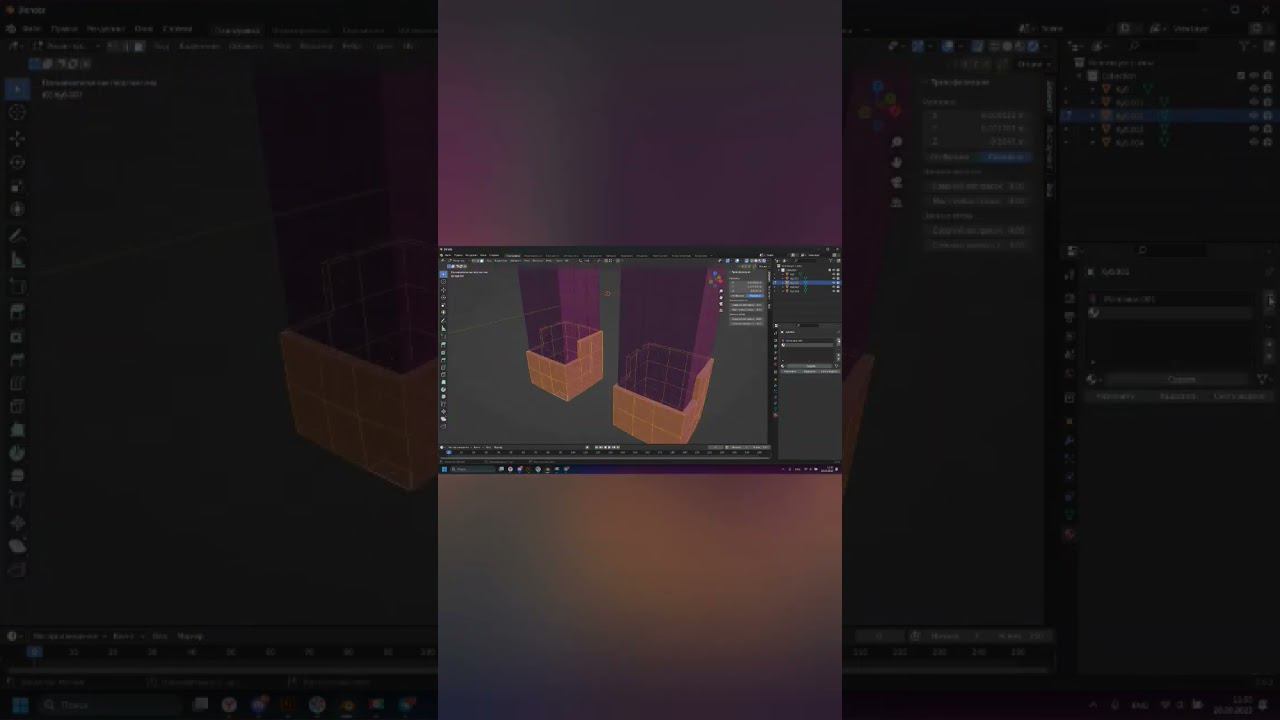This screenshot has width=1280, height=720.
Task: Select the Smooth tool in the sharp Blender window
Action: 444,397
